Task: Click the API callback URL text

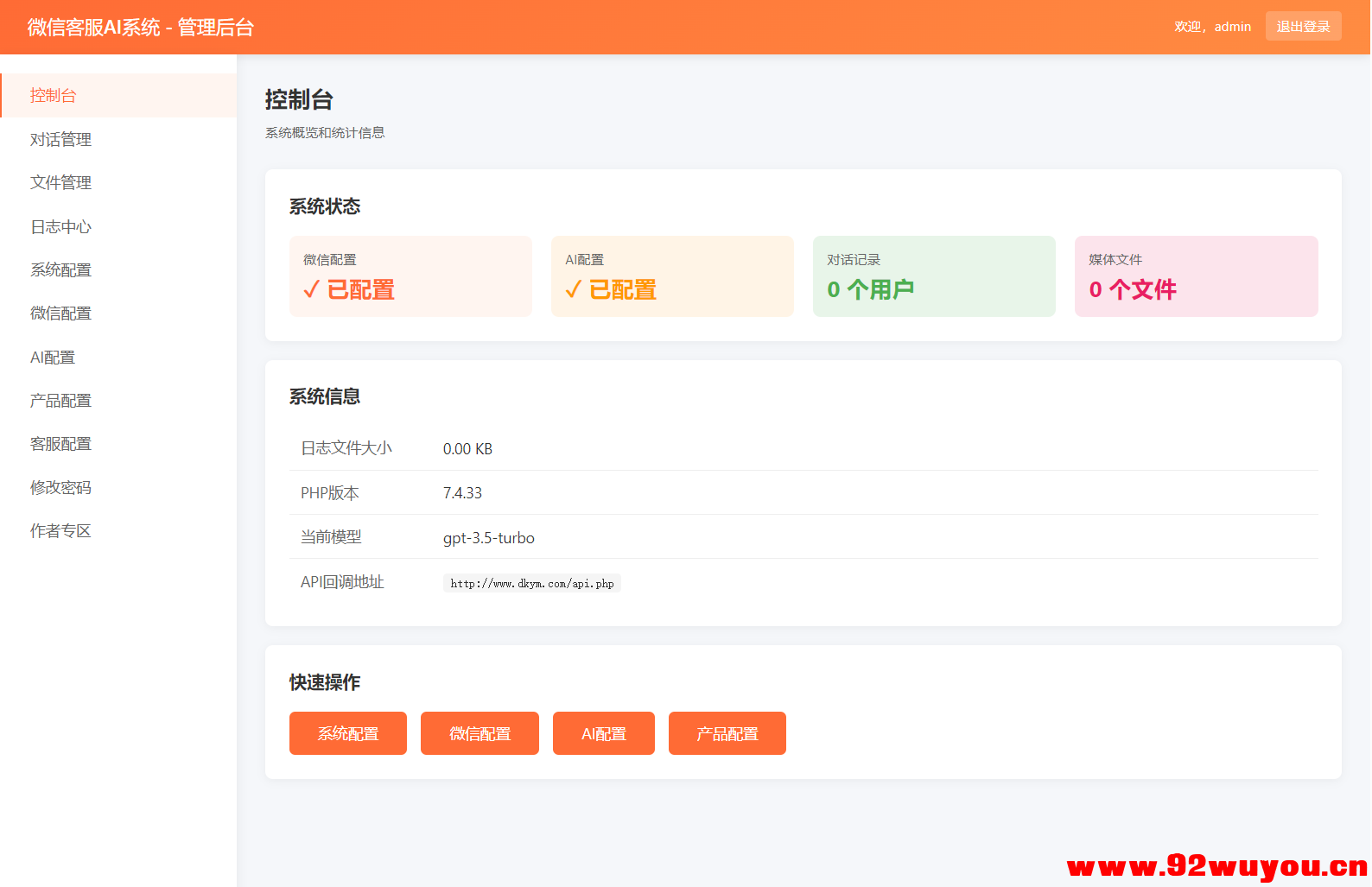Action: pyautogui.click(x=531, y=583)
